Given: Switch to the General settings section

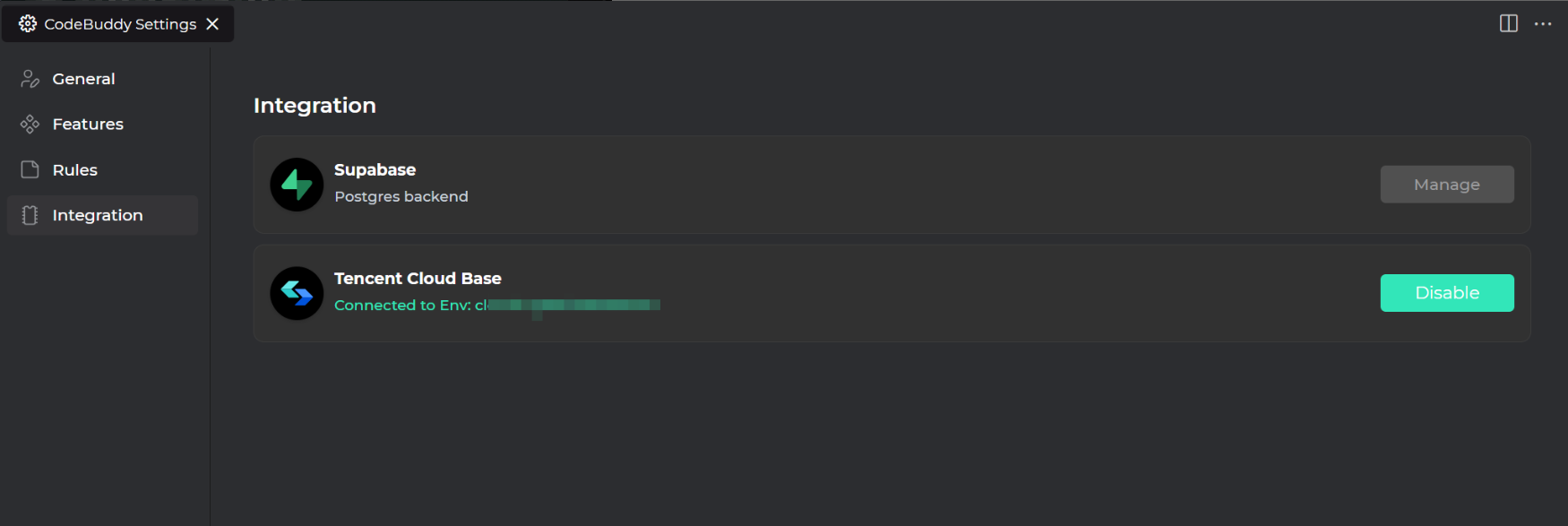Looking at the screenshot, I should pyautogui.click(x=83, y=78).
